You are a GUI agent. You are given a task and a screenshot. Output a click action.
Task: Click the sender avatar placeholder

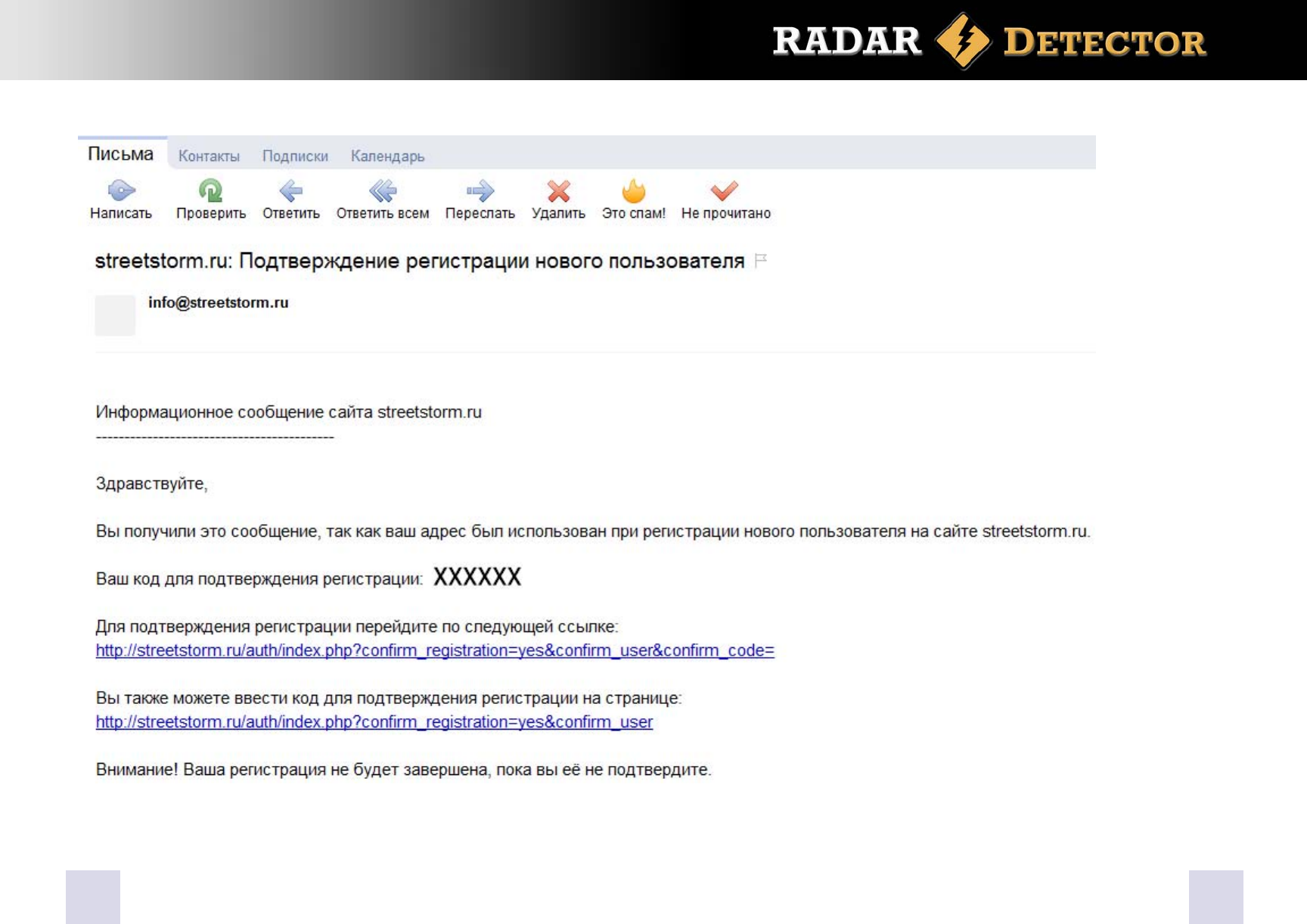tap(115, 315)
